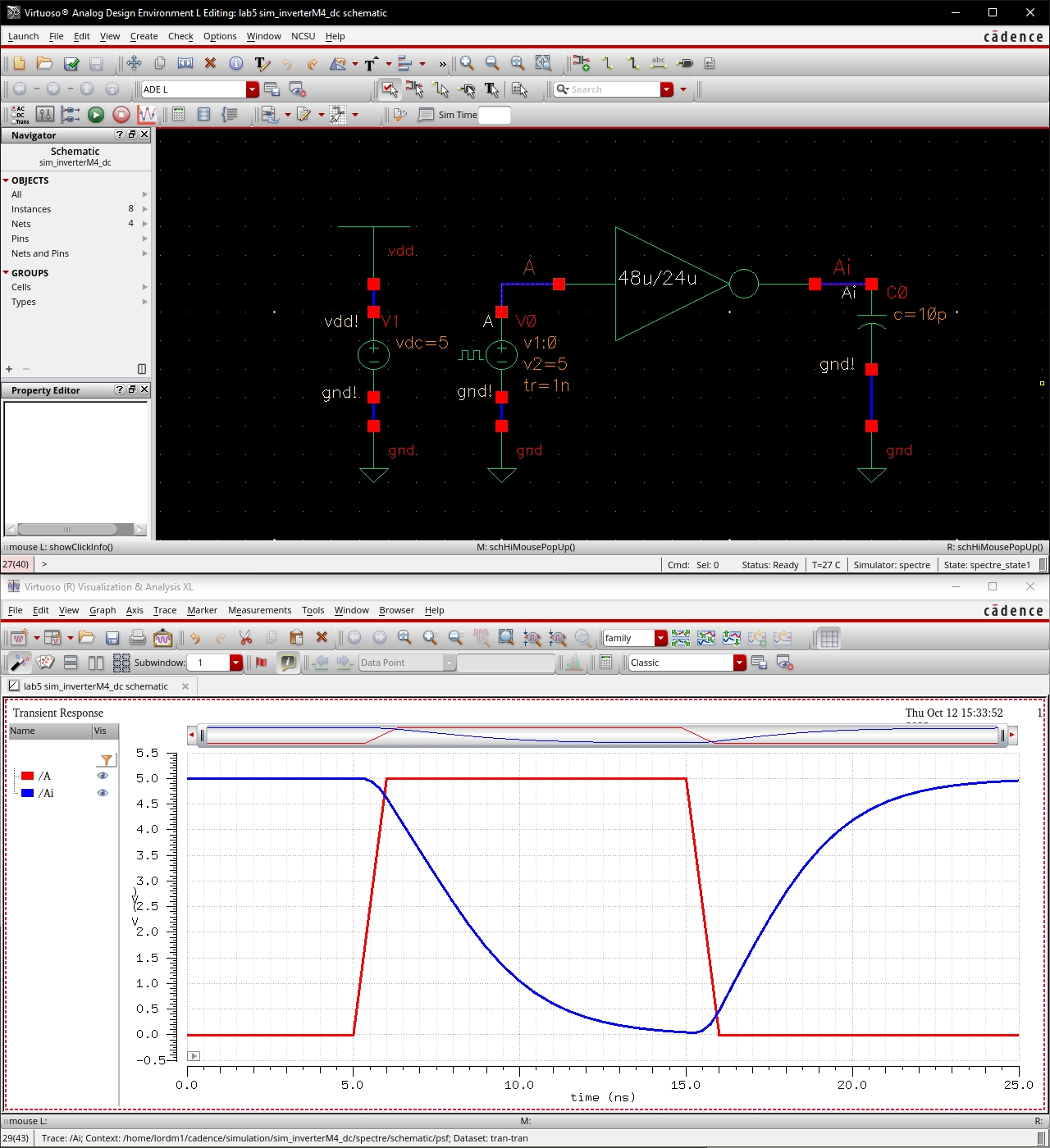Select Instances row in Navigator

click(31, 209)
